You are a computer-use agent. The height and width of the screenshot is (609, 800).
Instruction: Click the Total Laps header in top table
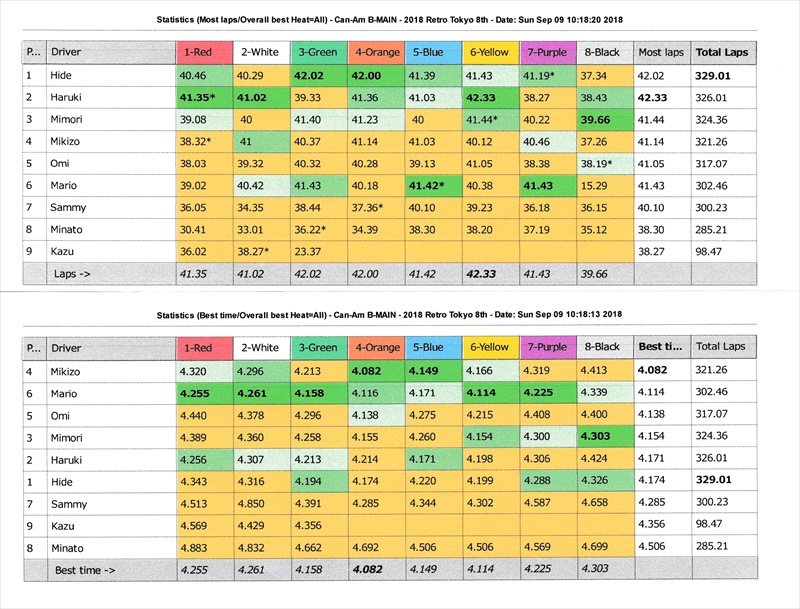click(x=722, y=52)
